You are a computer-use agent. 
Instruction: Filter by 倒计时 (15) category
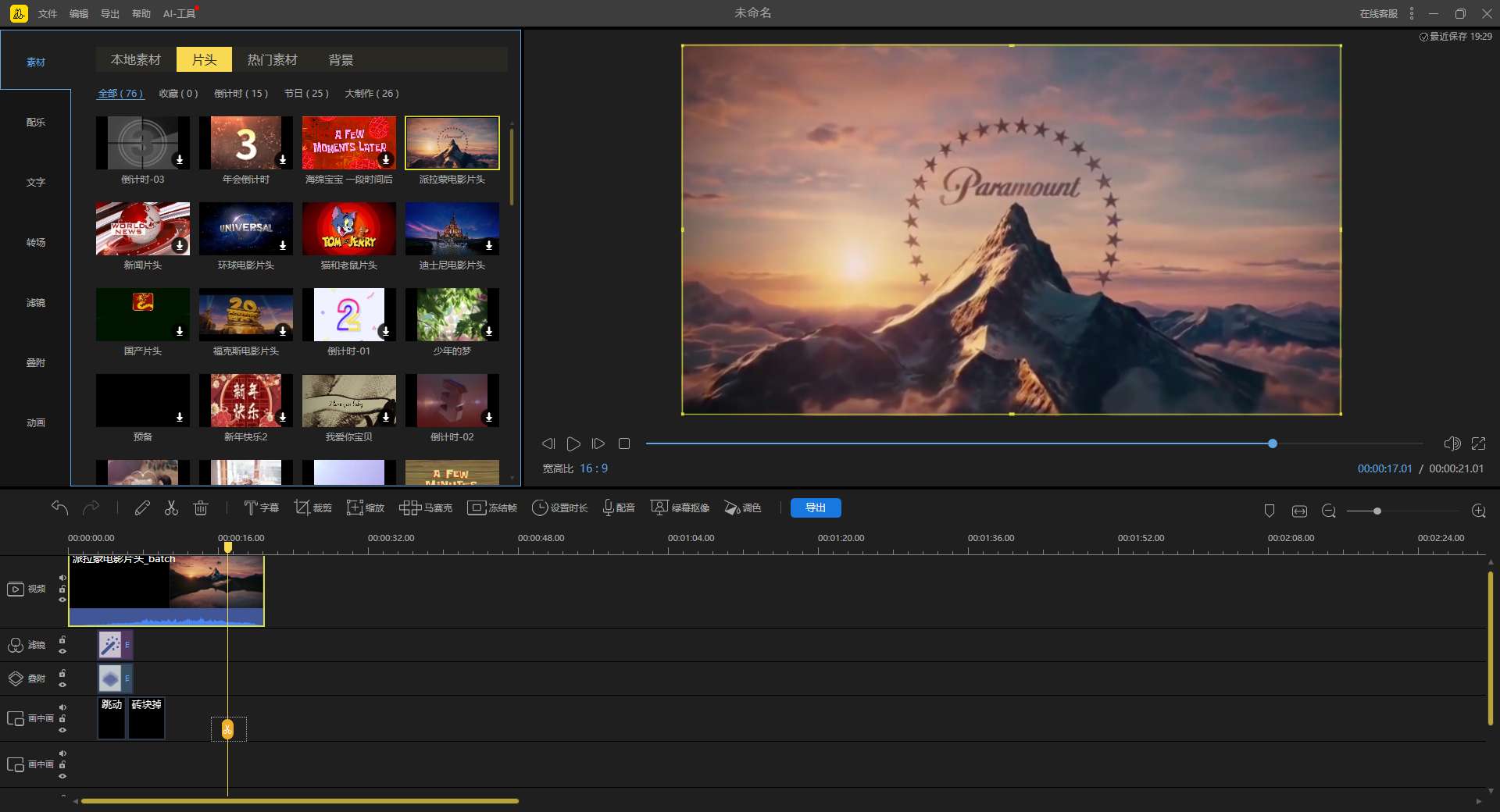241,94
